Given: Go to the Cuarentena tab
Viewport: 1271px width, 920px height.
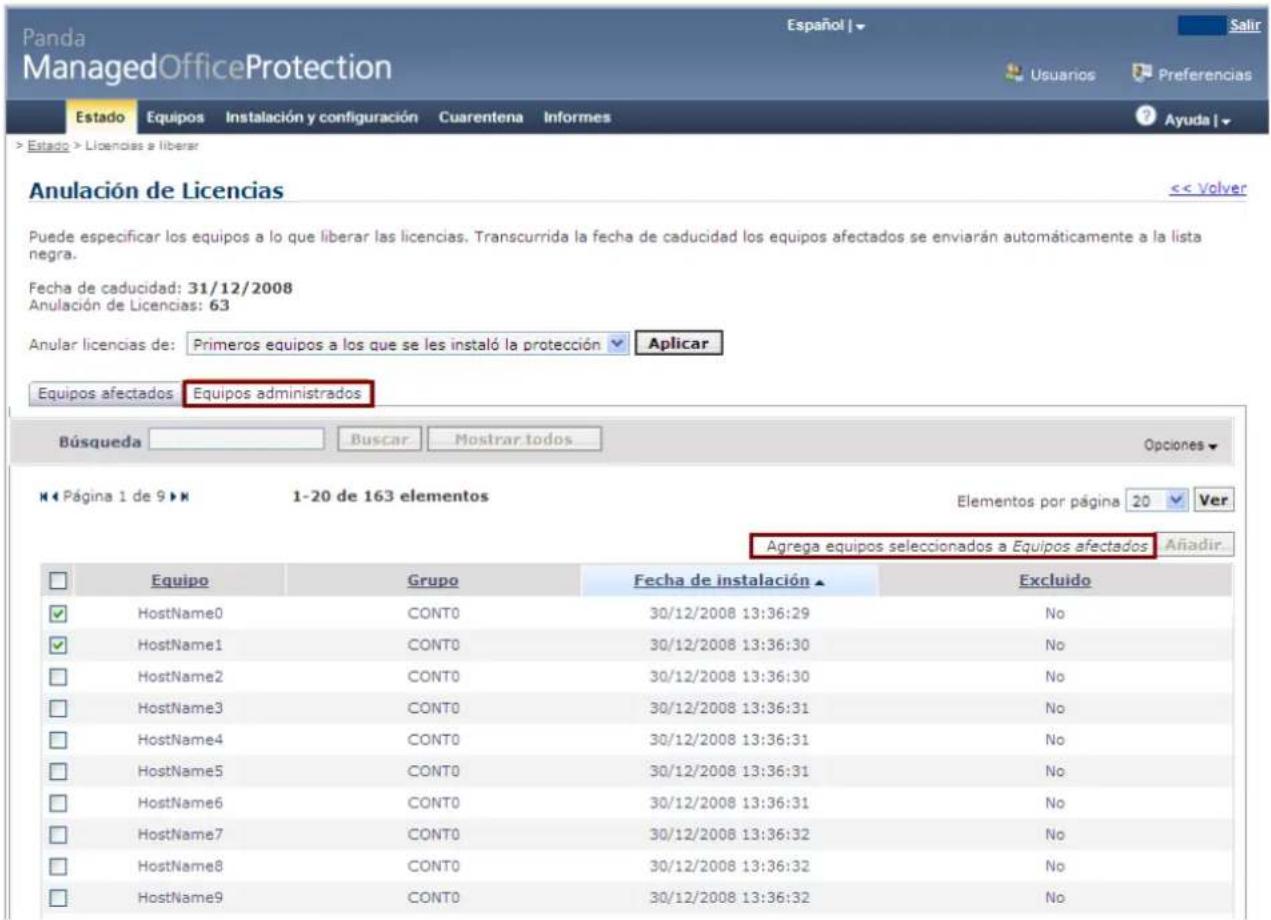Looking at the screenshot, I should 484,118.
